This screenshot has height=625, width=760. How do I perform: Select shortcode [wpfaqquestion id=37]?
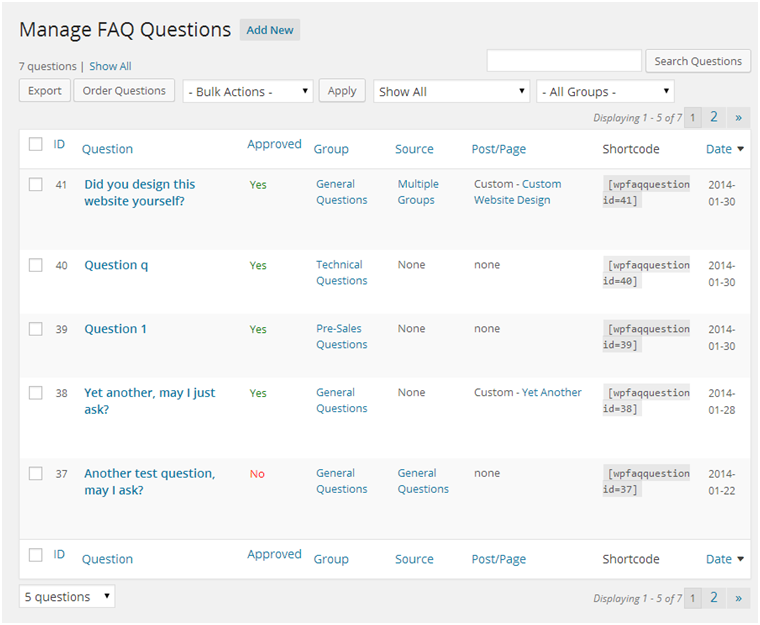pyautogui.click(x=646, y=481)
